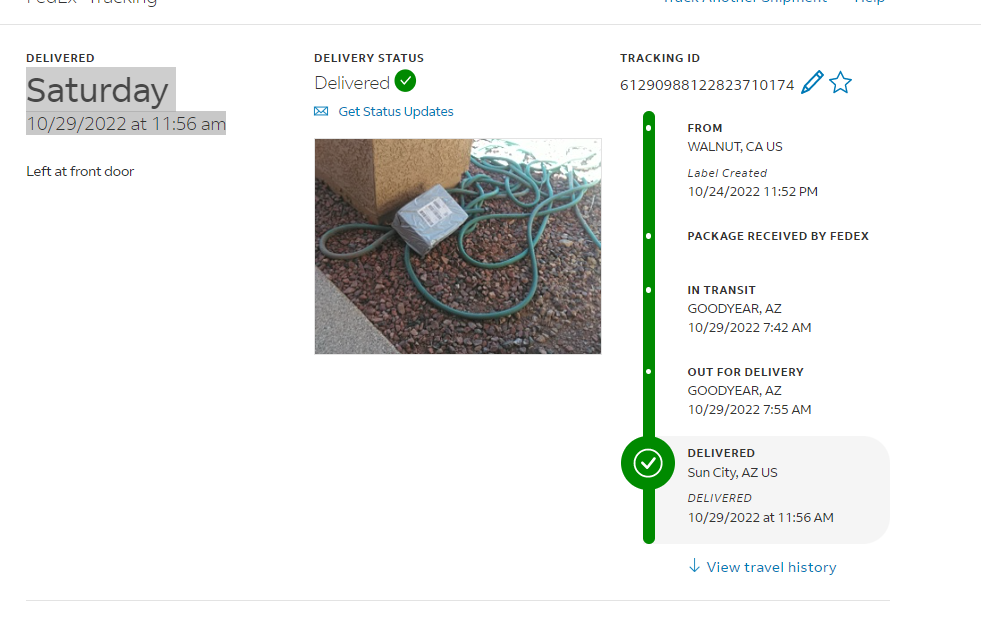Select the From Walnut, CA timeline dot
The height and width of the screenshot is (628, 981).
(x=649, y=128)
